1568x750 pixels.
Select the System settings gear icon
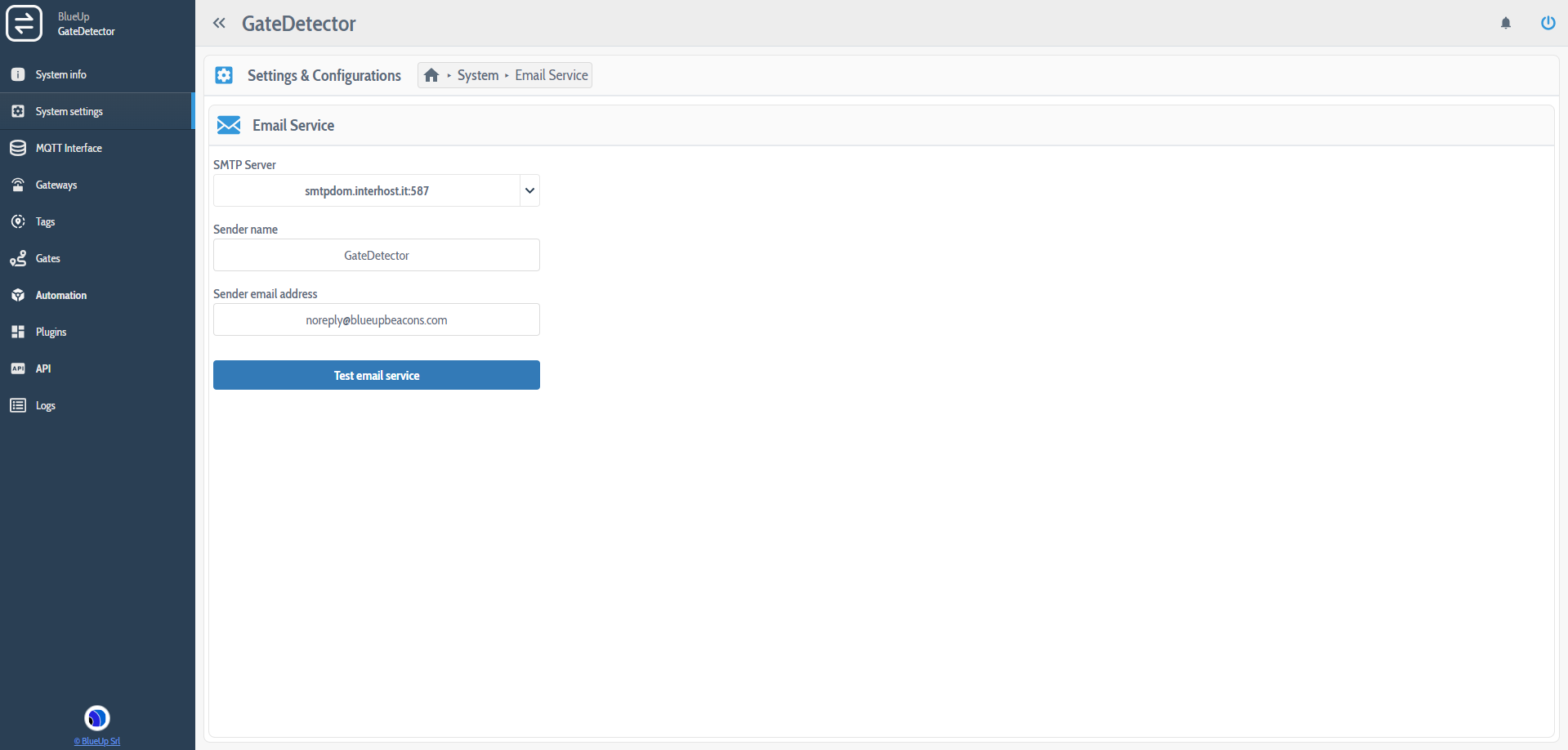tap(18, 111)
